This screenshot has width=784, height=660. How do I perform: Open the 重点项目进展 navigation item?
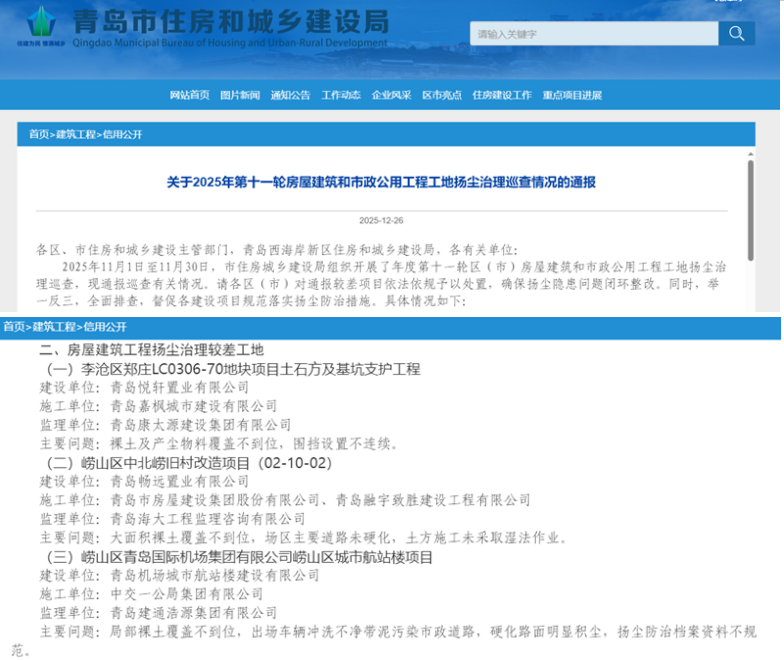[572, 95]
